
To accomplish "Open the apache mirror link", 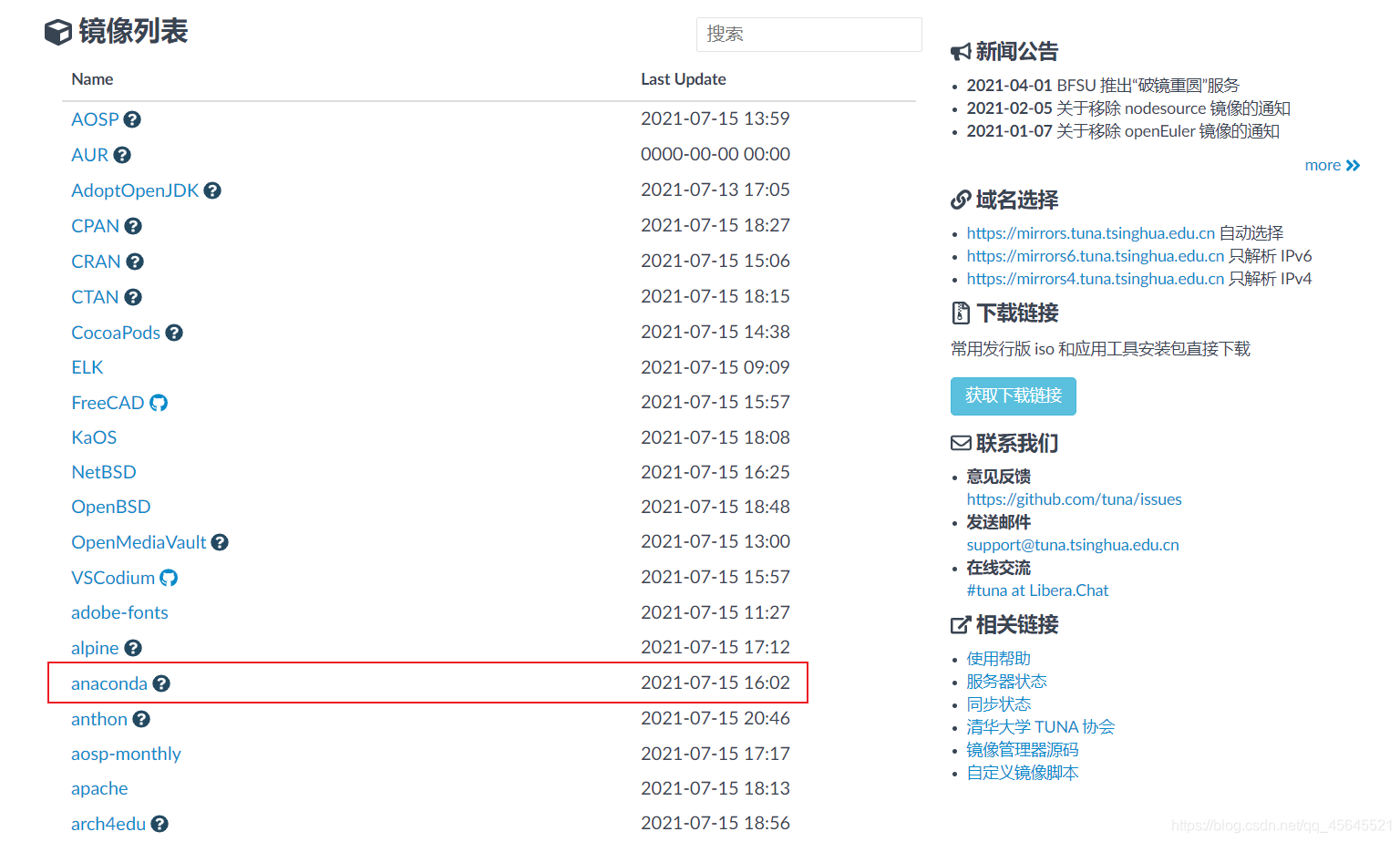I will coord(99,788).
